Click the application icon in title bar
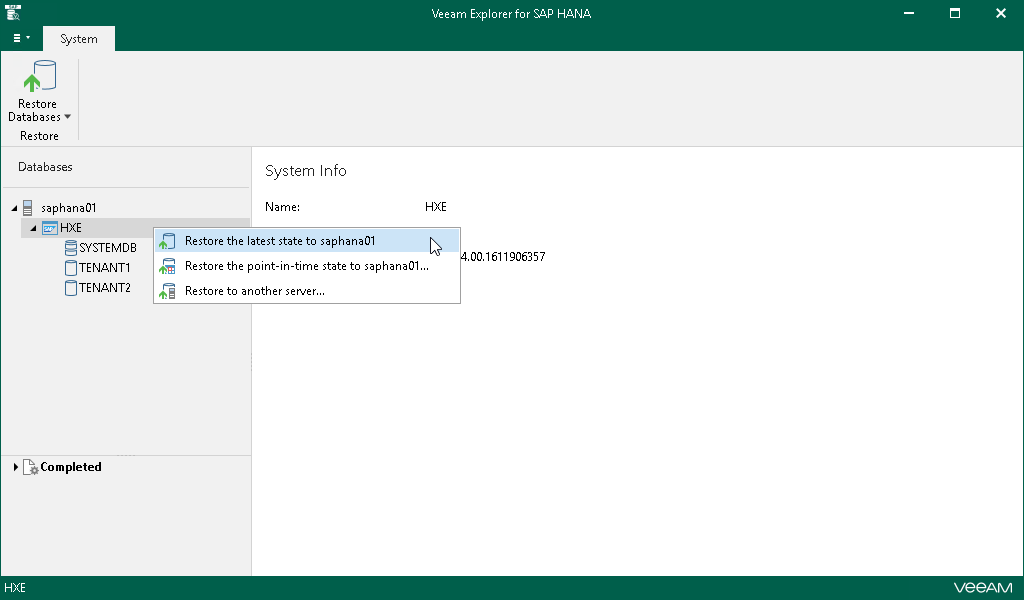This screenshot has height=600, width=1024. (x=12, y=12)
